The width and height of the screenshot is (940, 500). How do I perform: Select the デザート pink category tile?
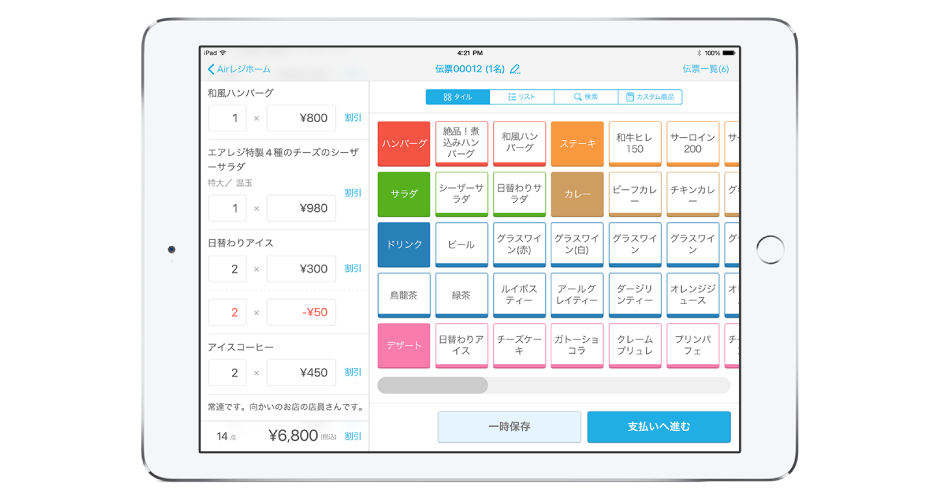(404, 345)
